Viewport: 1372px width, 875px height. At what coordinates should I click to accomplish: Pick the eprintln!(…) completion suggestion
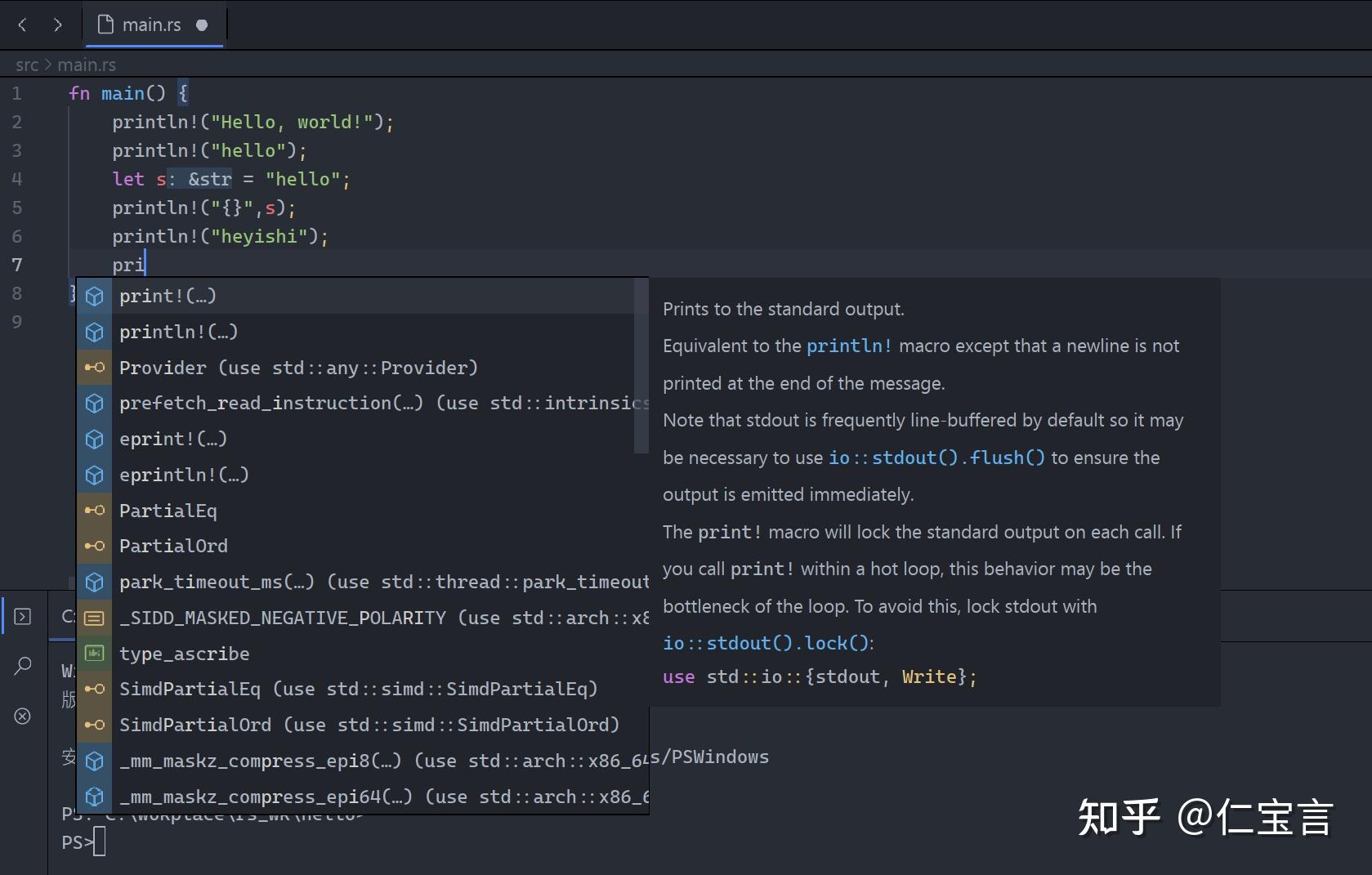pos(184,475)
